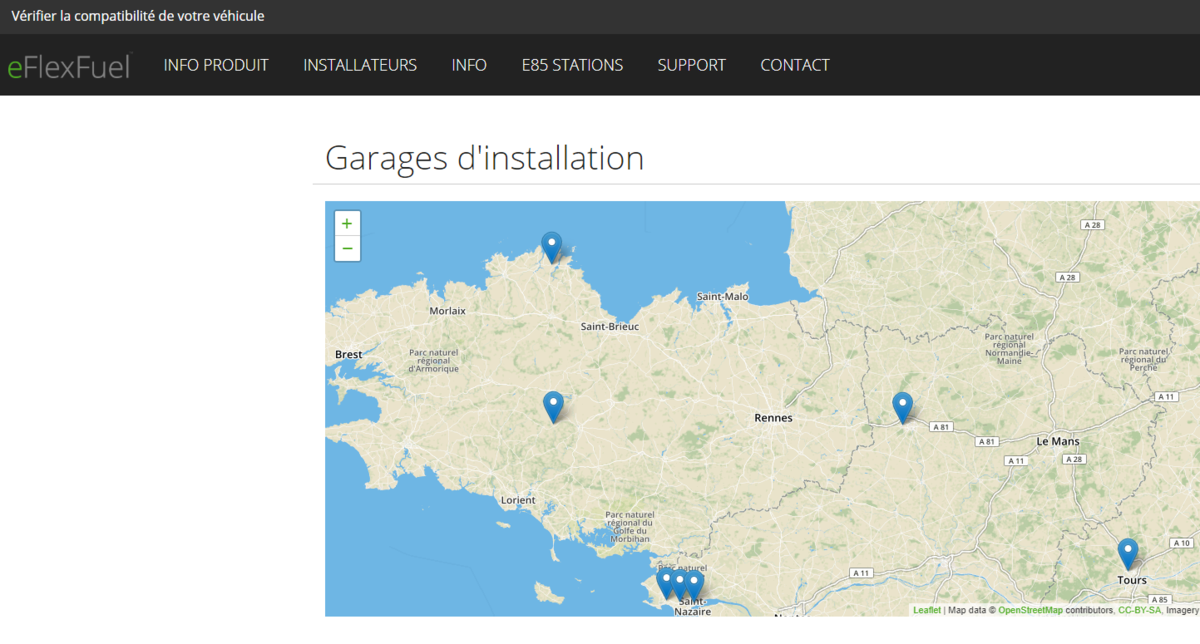Navigate to E85 STATIONS
The height and width of the screenshot is (644, 1200).
point(572,65)
